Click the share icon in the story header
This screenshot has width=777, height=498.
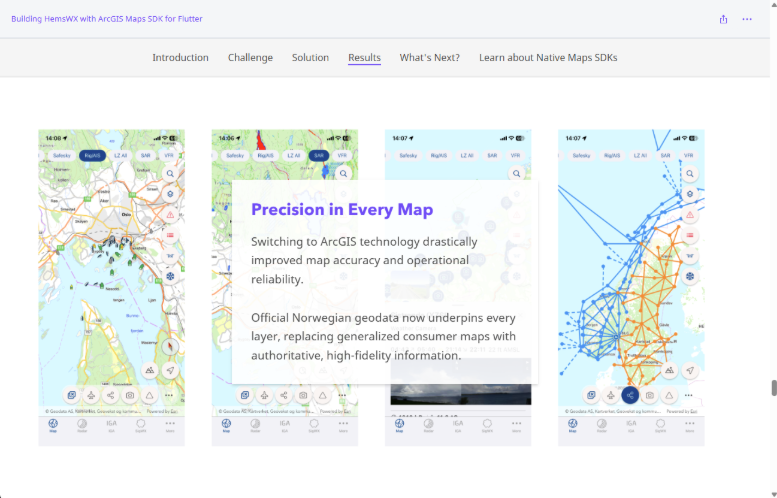[x=723, y=19]
